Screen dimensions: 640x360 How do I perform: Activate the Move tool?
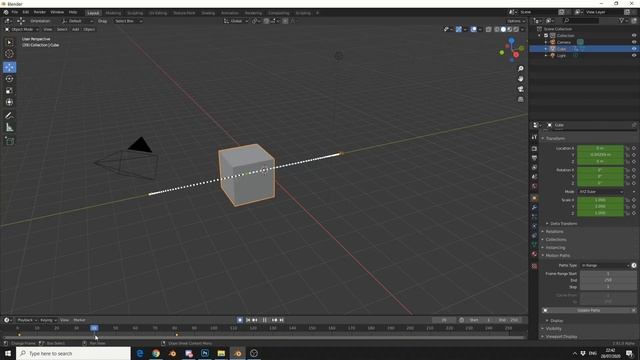9,67
